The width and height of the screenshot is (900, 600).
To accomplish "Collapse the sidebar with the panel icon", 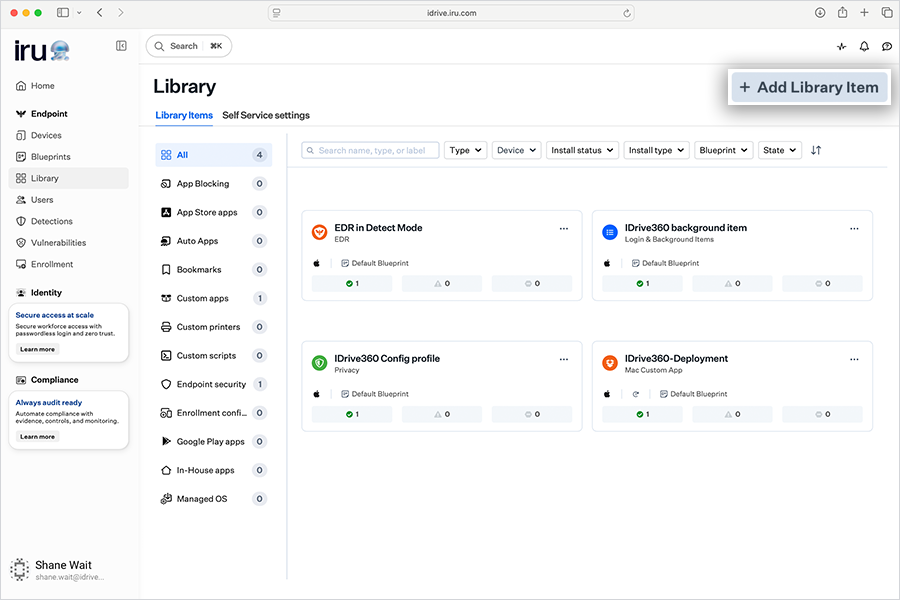I will point(121,46).
